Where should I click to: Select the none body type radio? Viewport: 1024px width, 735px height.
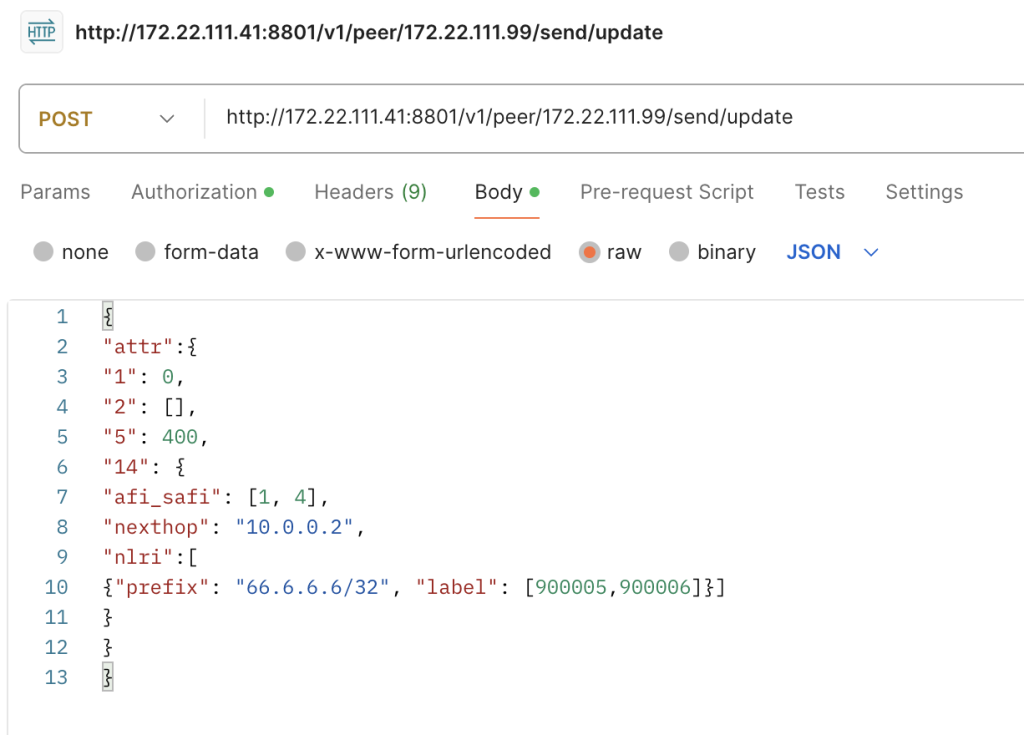pyautogui.click(x=43, y=252)
